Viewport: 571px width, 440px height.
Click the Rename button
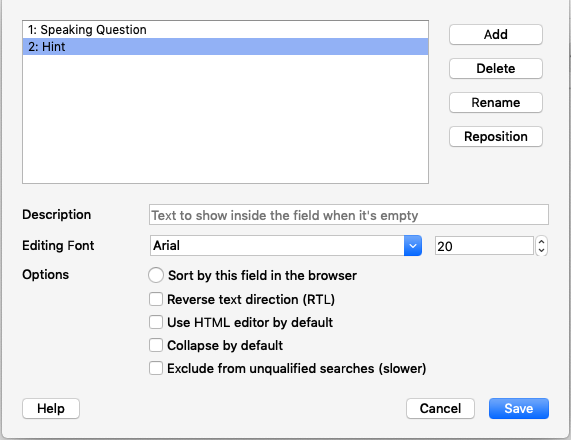(x=496, y=102)
